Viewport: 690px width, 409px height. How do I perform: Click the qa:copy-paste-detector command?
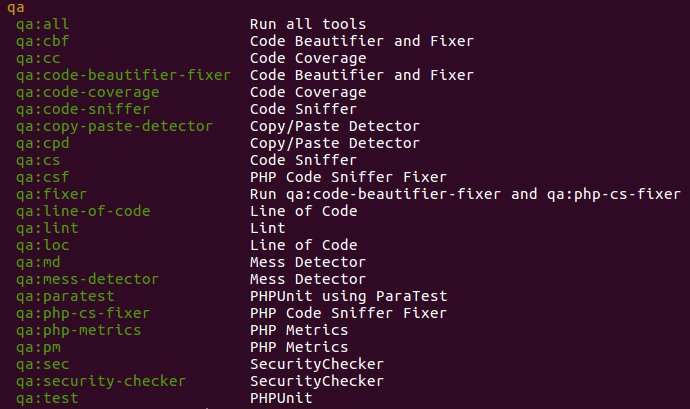coord(114,126)
